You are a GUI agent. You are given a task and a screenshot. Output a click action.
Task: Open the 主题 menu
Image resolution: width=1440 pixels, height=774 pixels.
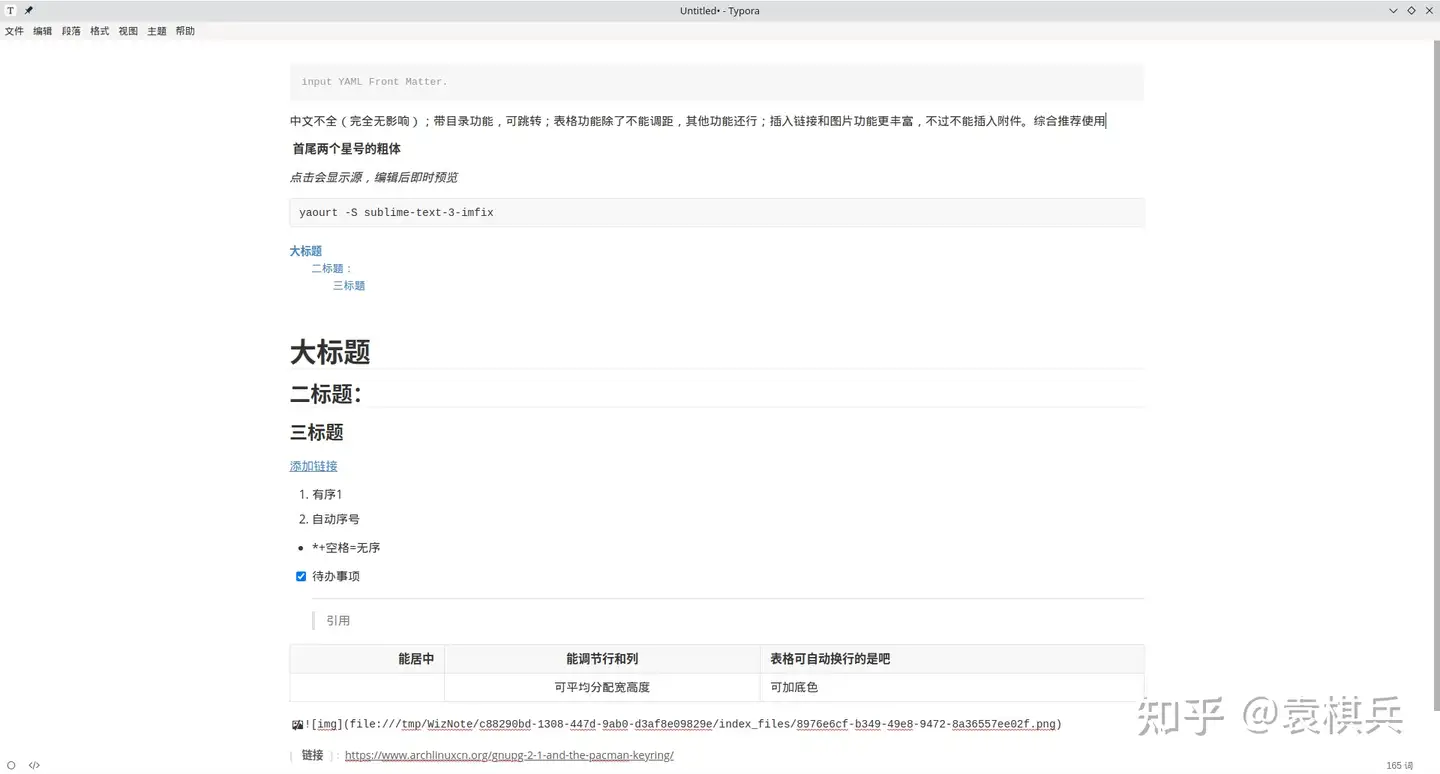(157, 31)
